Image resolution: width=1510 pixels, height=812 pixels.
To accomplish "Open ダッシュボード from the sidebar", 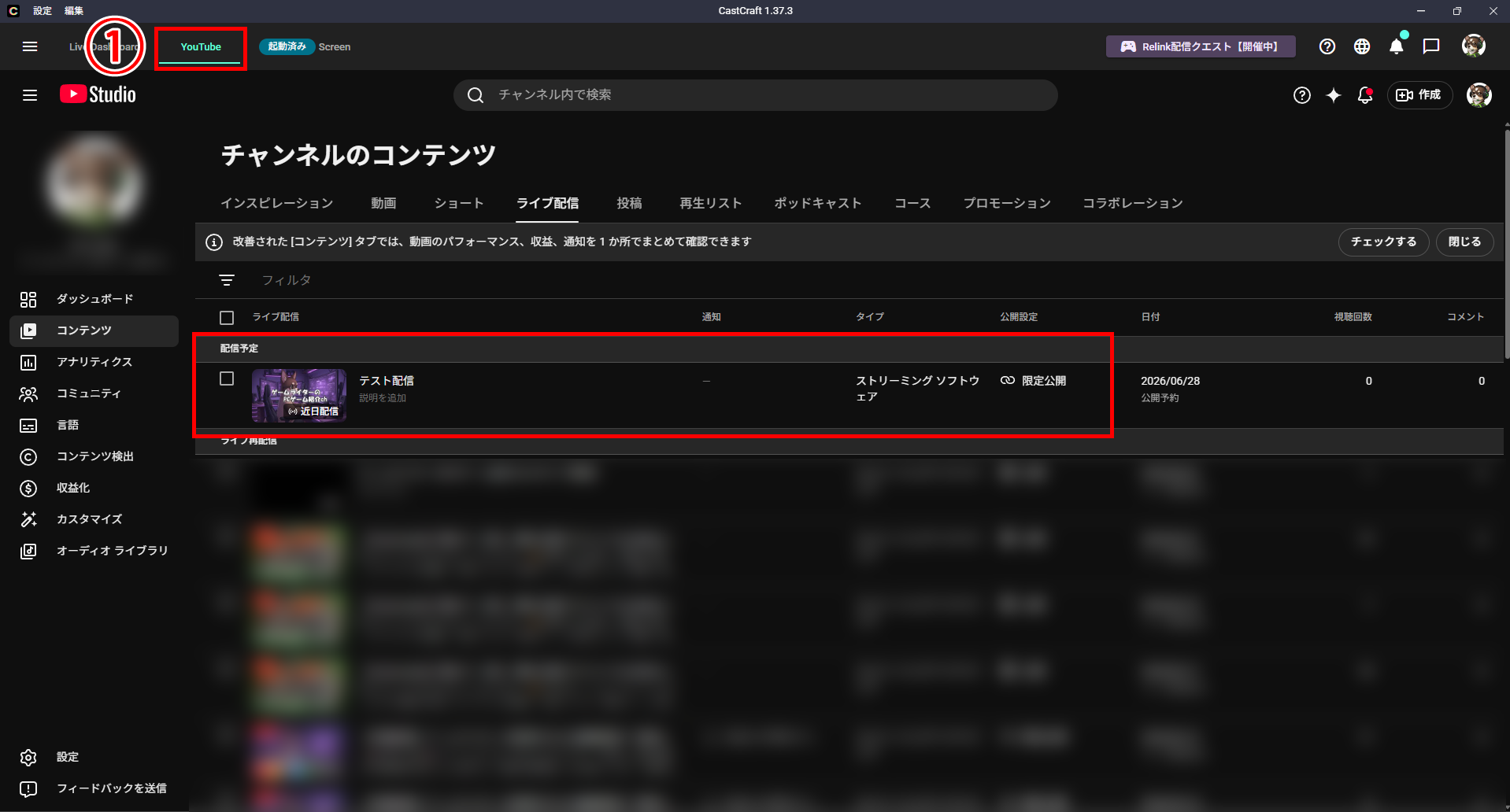I will coord(94,299).
